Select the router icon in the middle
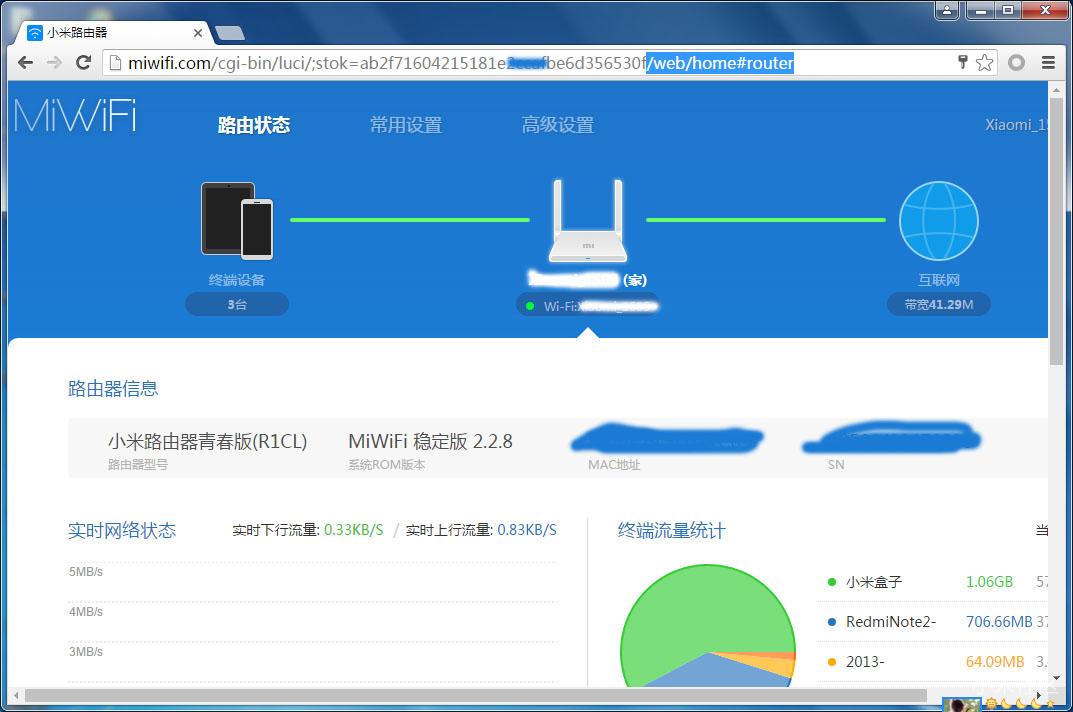The width and height of the screenshot is (1073, 712). tap(588, 220)
